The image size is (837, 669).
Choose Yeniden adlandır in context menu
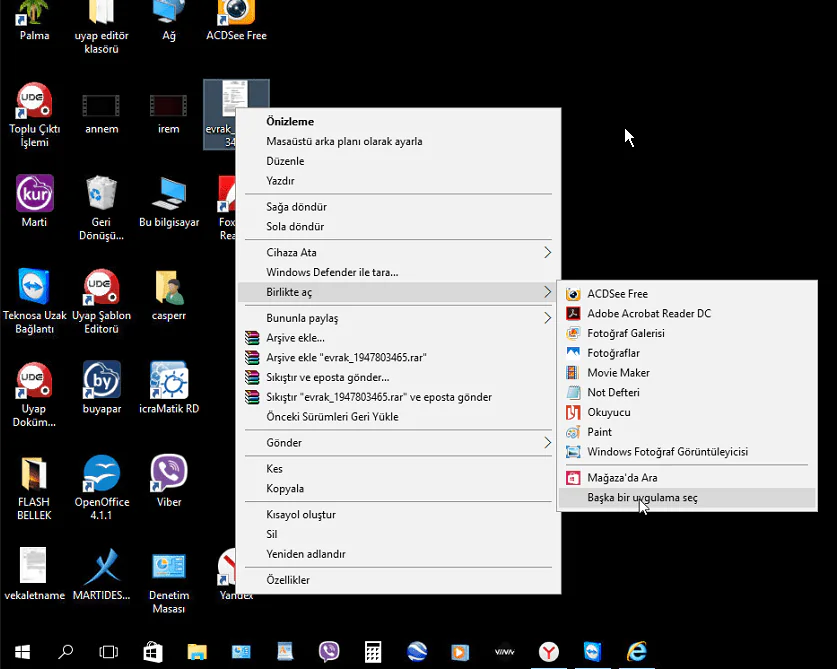[306, 554]
